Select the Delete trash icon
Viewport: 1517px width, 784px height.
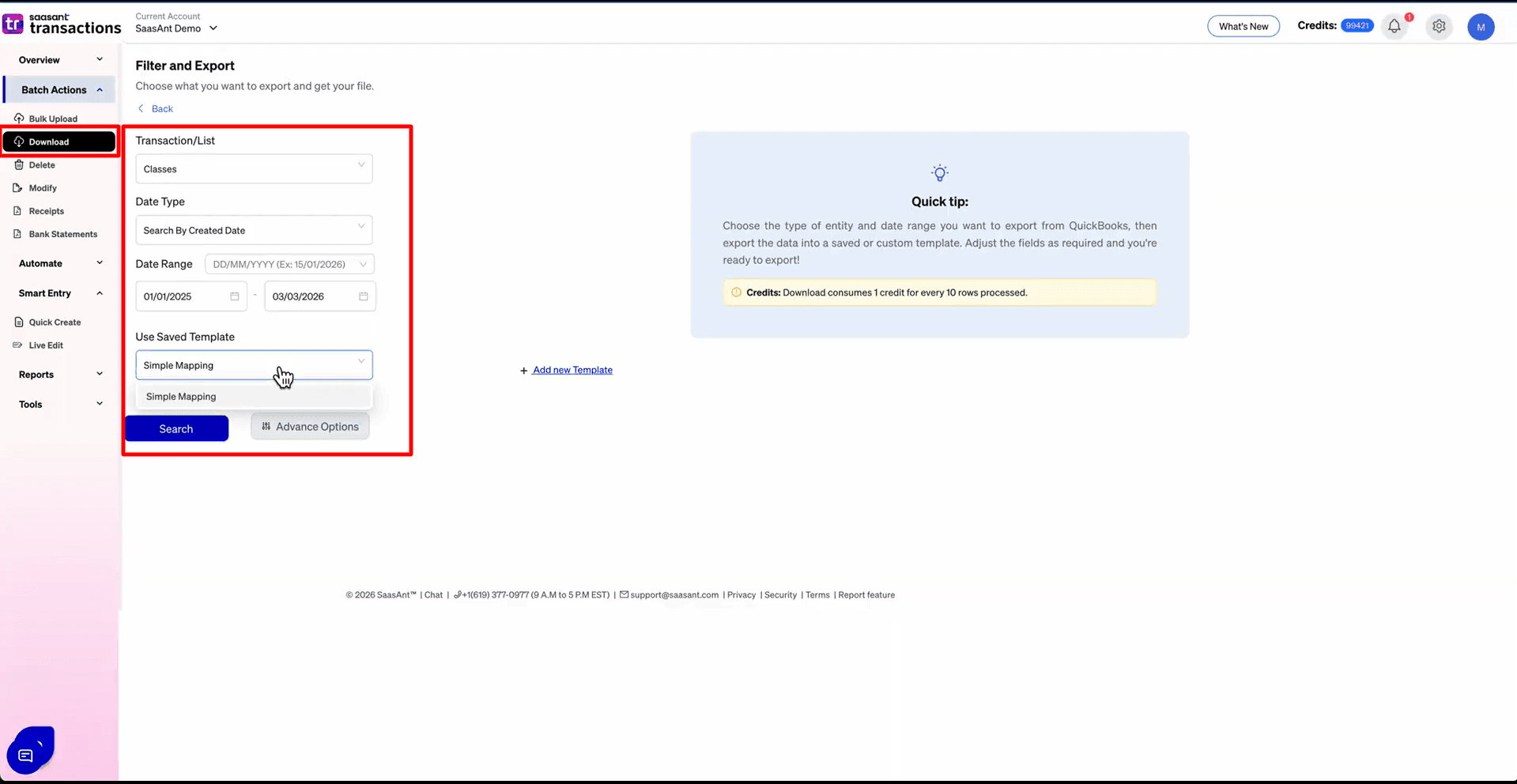(18, 164)
